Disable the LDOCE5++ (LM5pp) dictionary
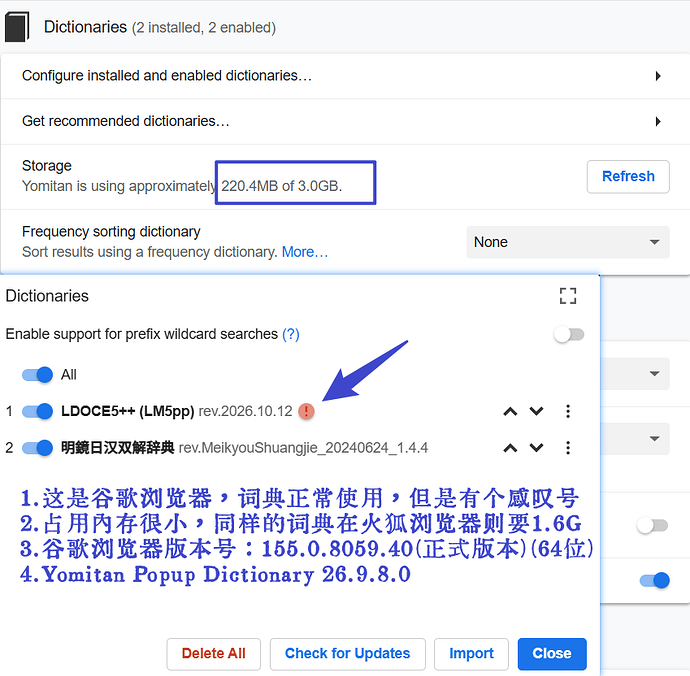 point(37,411)
